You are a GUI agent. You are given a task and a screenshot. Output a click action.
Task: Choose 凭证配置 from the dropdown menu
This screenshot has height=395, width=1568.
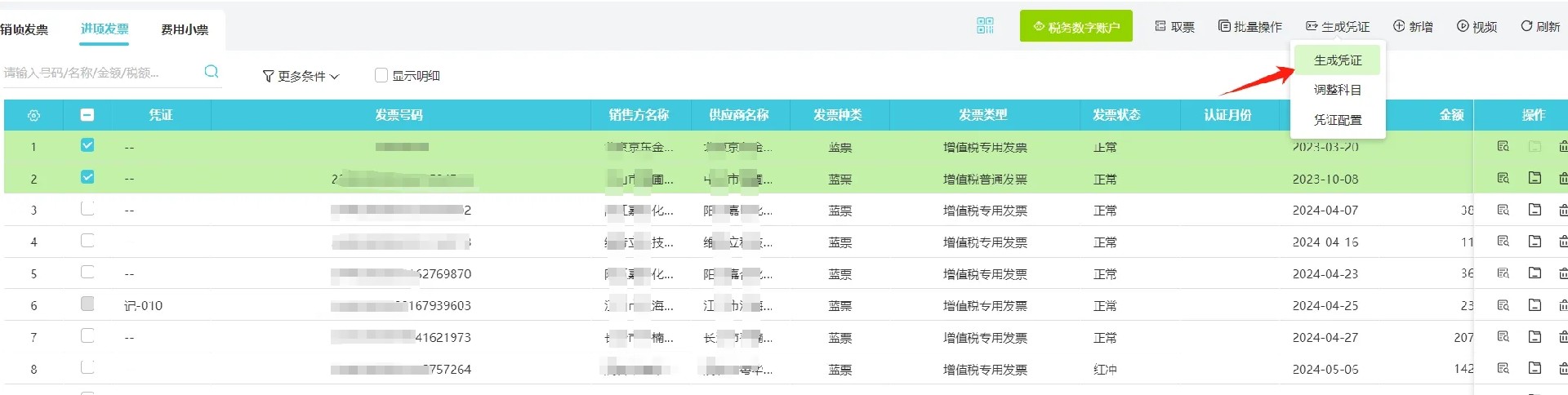coord(1338,120)
